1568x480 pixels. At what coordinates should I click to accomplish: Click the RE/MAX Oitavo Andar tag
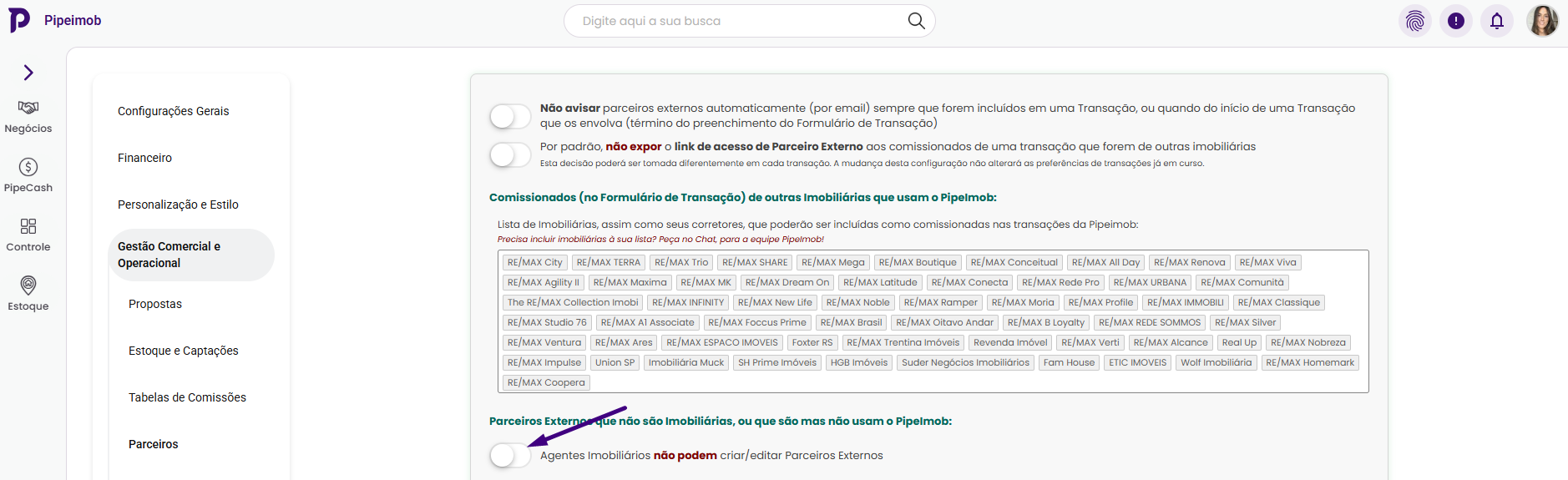point(945,322)
